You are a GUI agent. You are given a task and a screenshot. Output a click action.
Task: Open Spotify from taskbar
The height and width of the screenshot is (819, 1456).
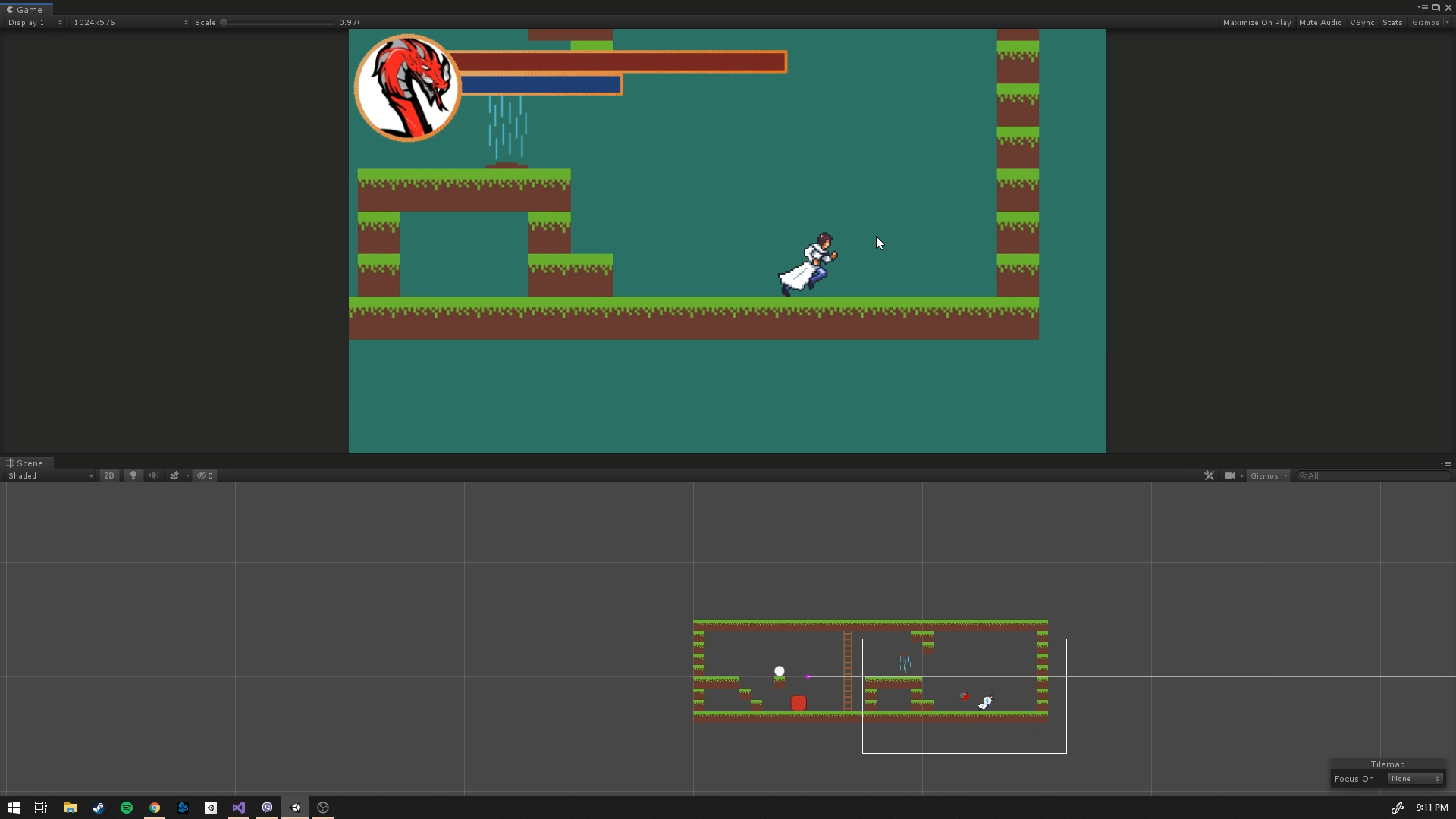tap(127, 808)
